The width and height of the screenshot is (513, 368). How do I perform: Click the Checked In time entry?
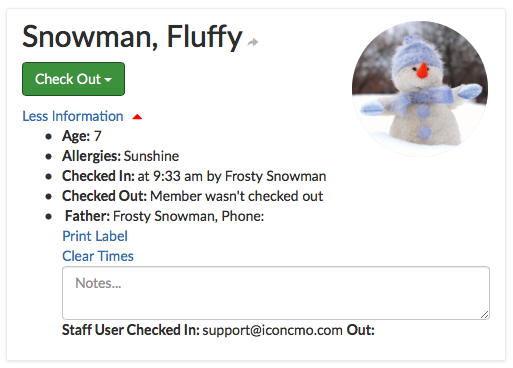[x=194, y=176]
